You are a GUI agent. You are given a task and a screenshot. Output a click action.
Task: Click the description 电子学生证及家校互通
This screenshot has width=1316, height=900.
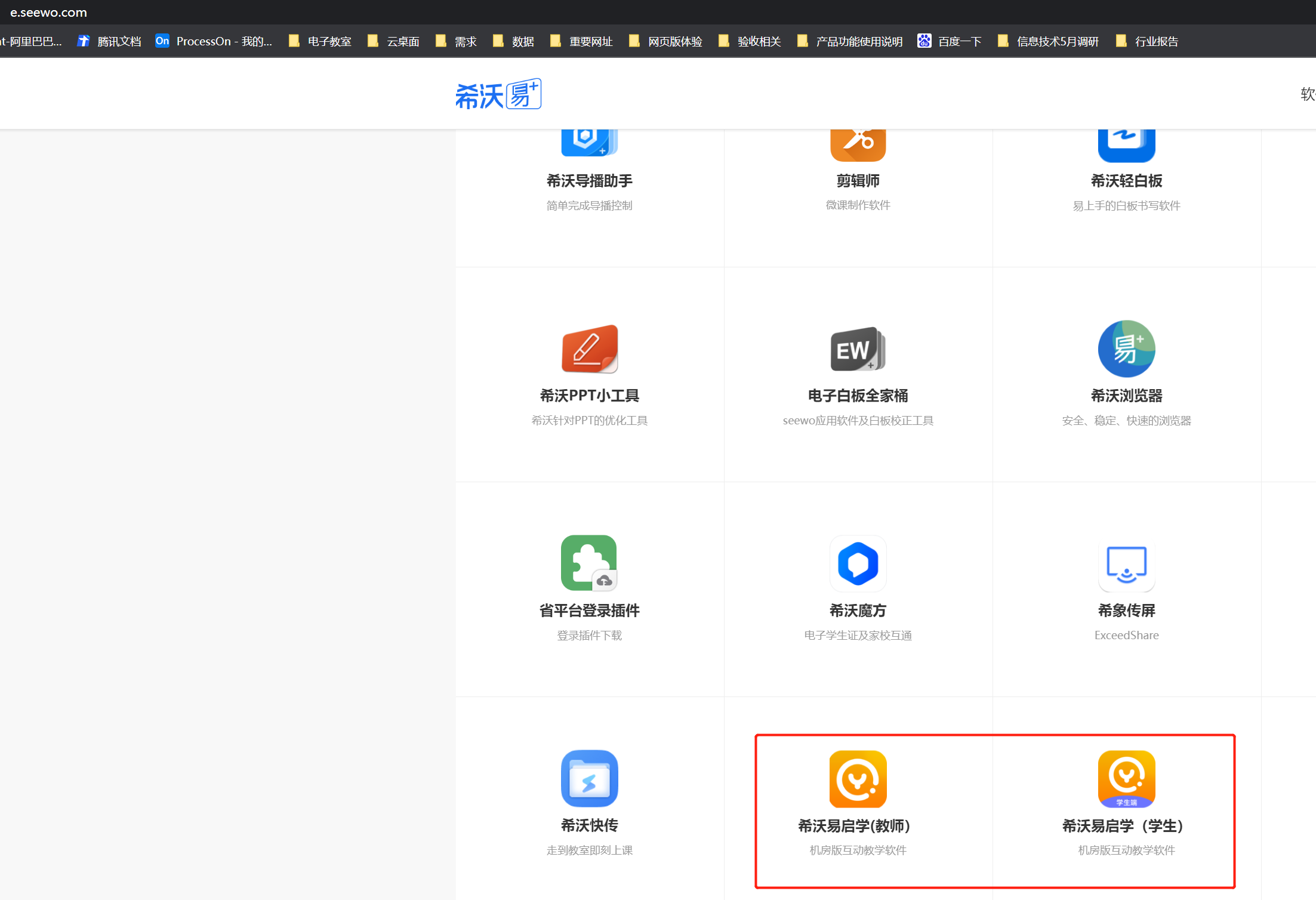click(x=858, y=636)
